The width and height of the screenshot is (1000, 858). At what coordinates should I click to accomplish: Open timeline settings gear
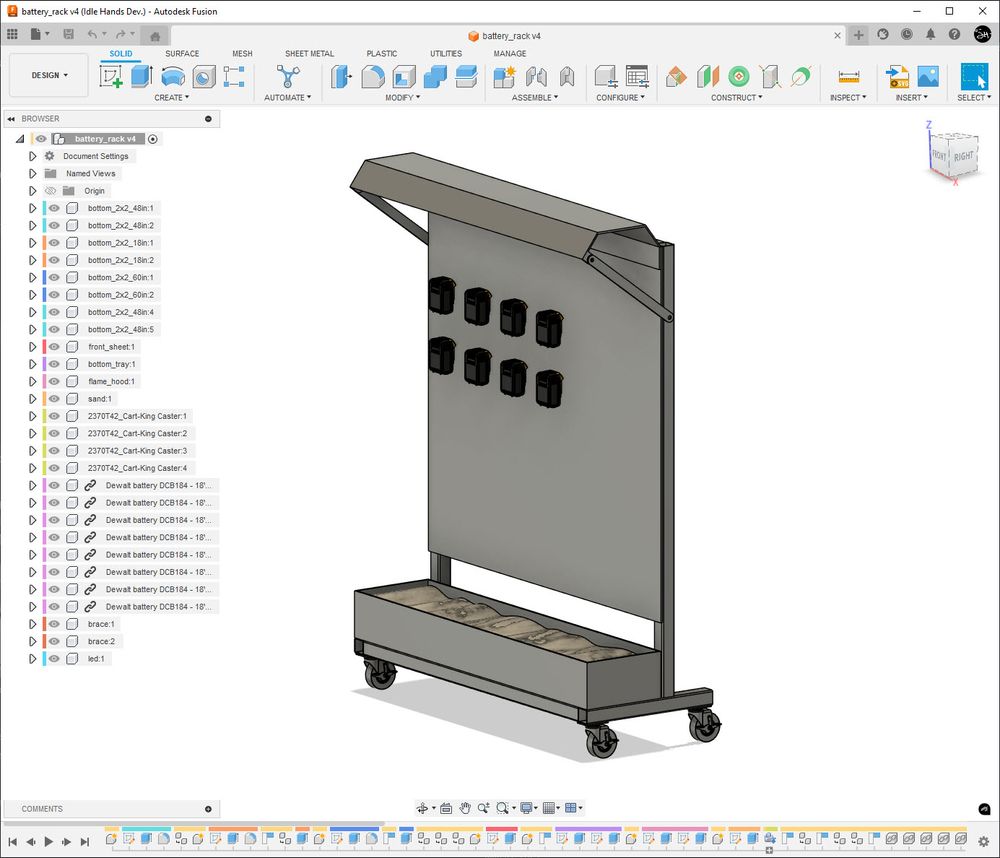983,842
